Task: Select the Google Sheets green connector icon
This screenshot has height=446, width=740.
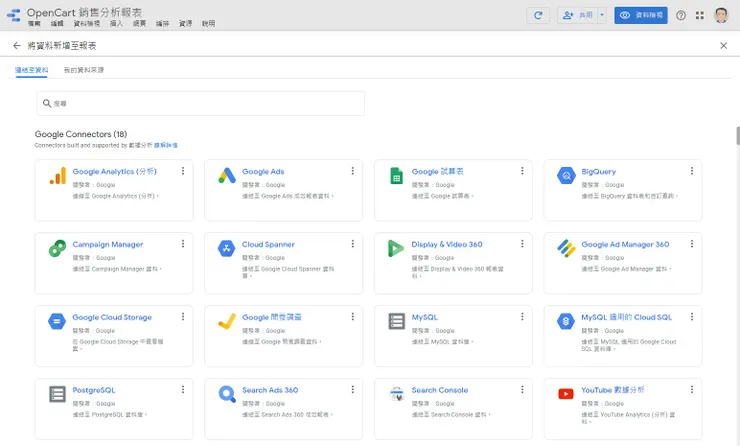Action: point(396,176)
